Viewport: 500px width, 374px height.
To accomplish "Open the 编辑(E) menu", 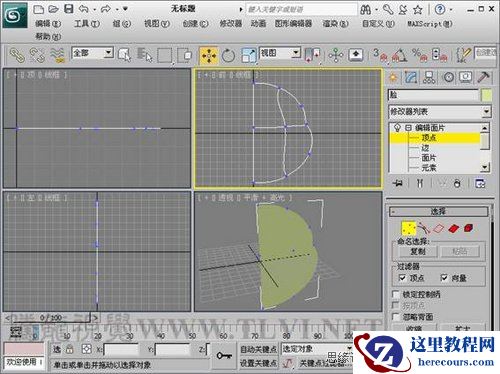I will click(48, 23).
